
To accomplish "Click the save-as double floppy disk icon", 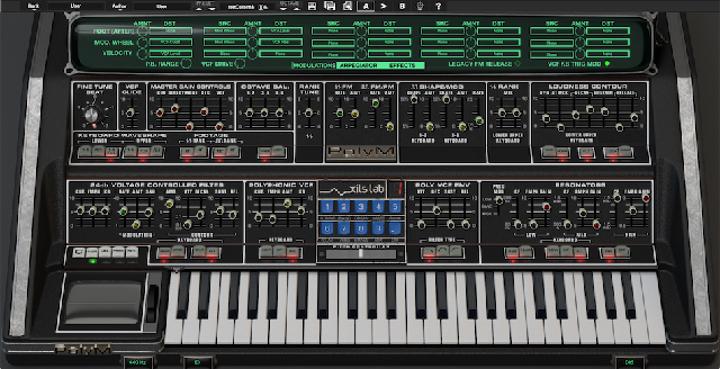I will coord(329,6).
